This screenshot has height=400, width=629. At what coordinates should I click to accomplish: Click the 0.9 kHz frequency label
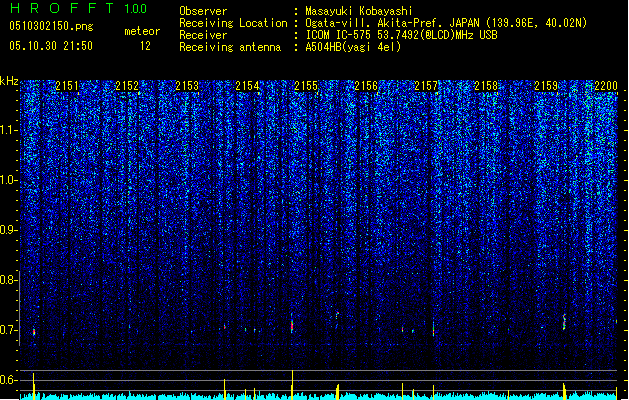pos(9,230)
